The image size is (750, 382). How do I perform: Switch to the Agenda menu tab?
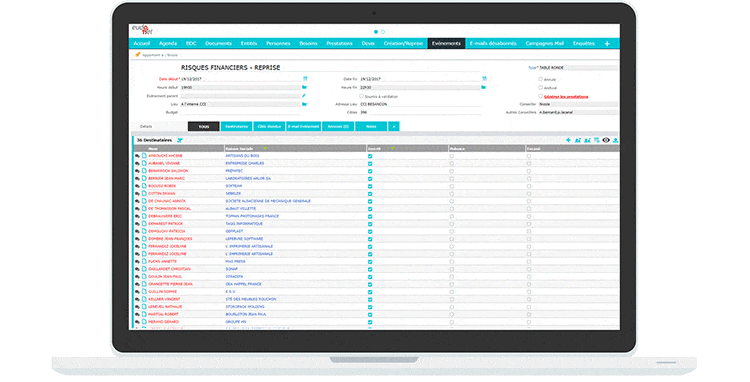tap(168, 44)
